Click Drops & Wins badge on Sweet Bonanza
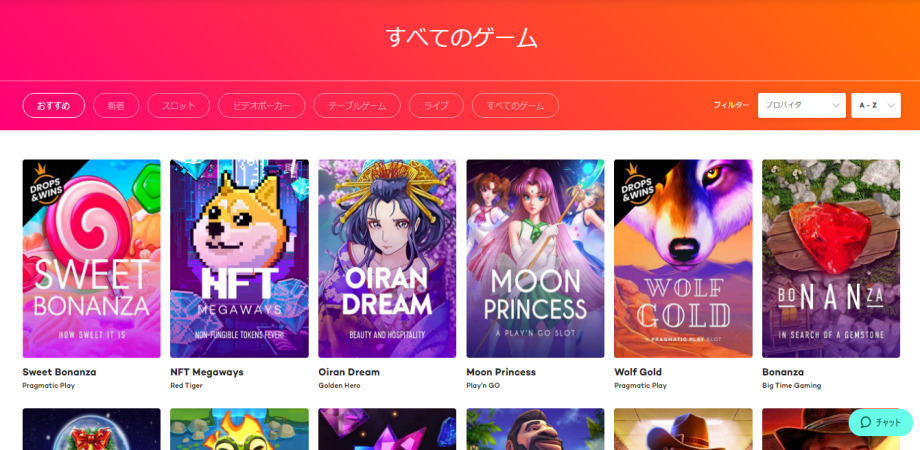The height and width of the screenshot is (450, 920). point(46,183)
